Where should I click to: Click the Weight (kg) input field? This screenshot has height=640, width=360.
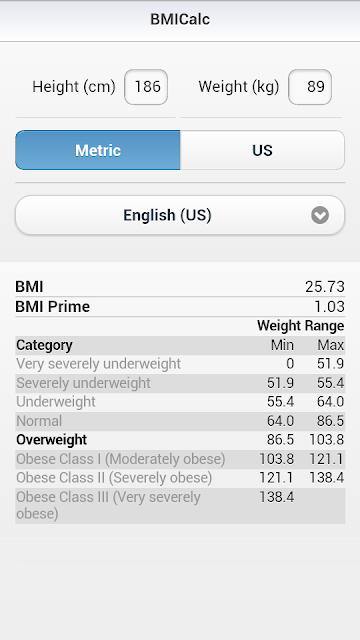[310, 87]
